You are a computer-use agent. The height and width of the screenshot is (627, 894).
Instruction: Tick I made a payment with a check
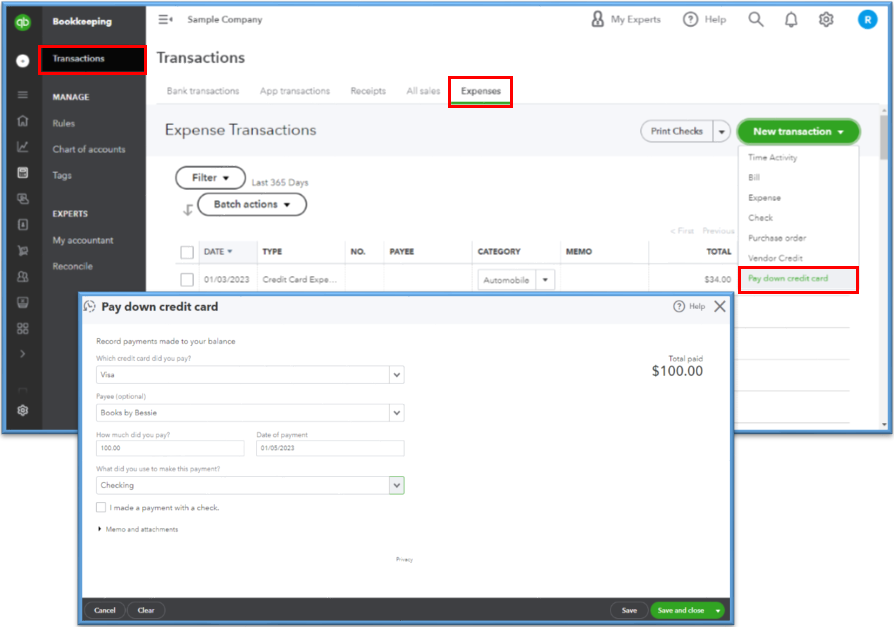101,507
